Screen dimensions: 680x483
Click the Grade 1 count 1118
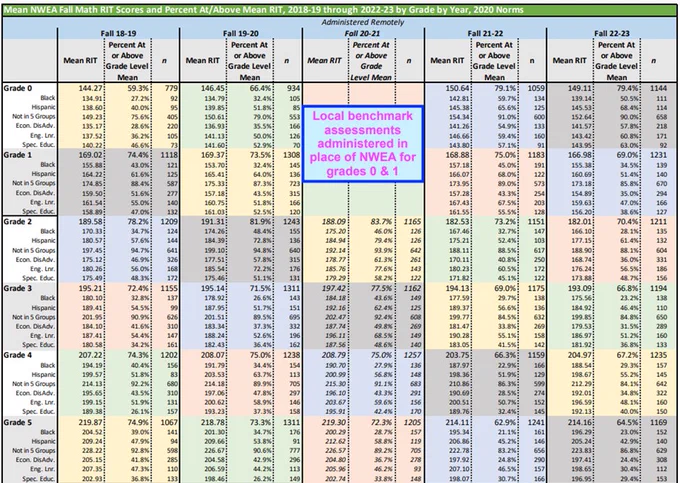[169, 155]
